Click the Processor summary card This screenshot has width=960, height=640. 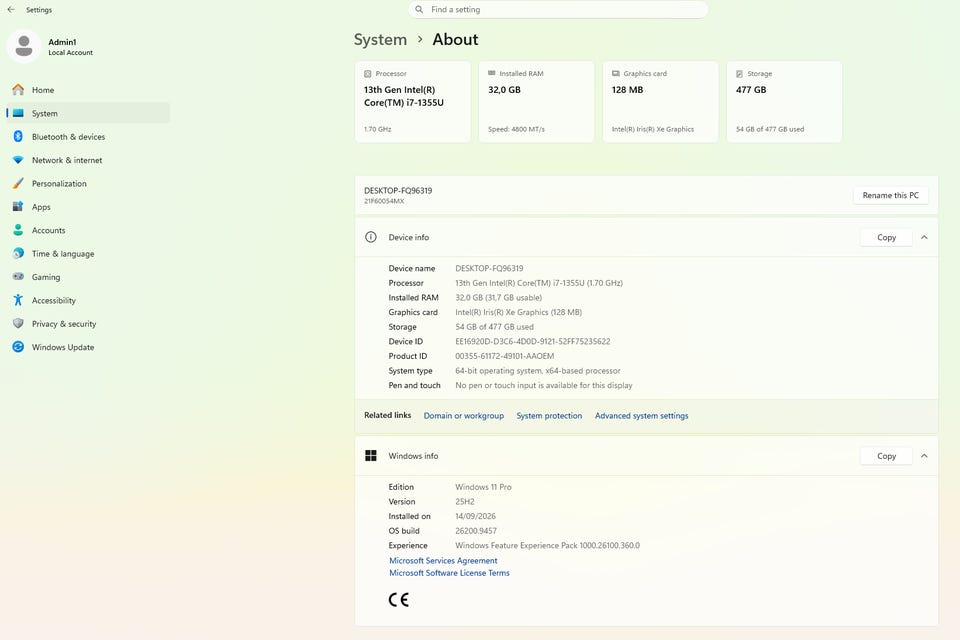[413, 102]
